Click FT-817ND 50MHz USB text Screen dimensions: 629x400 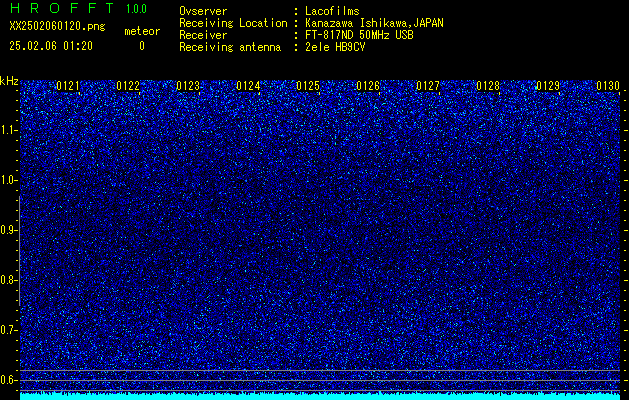click(x=359, y=35)
